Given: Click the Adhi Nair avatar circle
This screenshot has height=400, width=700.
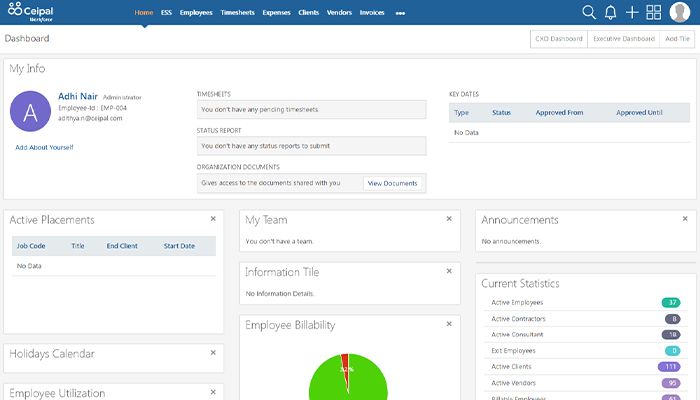Looking at the screenshot, I should [x=30, y=111].
